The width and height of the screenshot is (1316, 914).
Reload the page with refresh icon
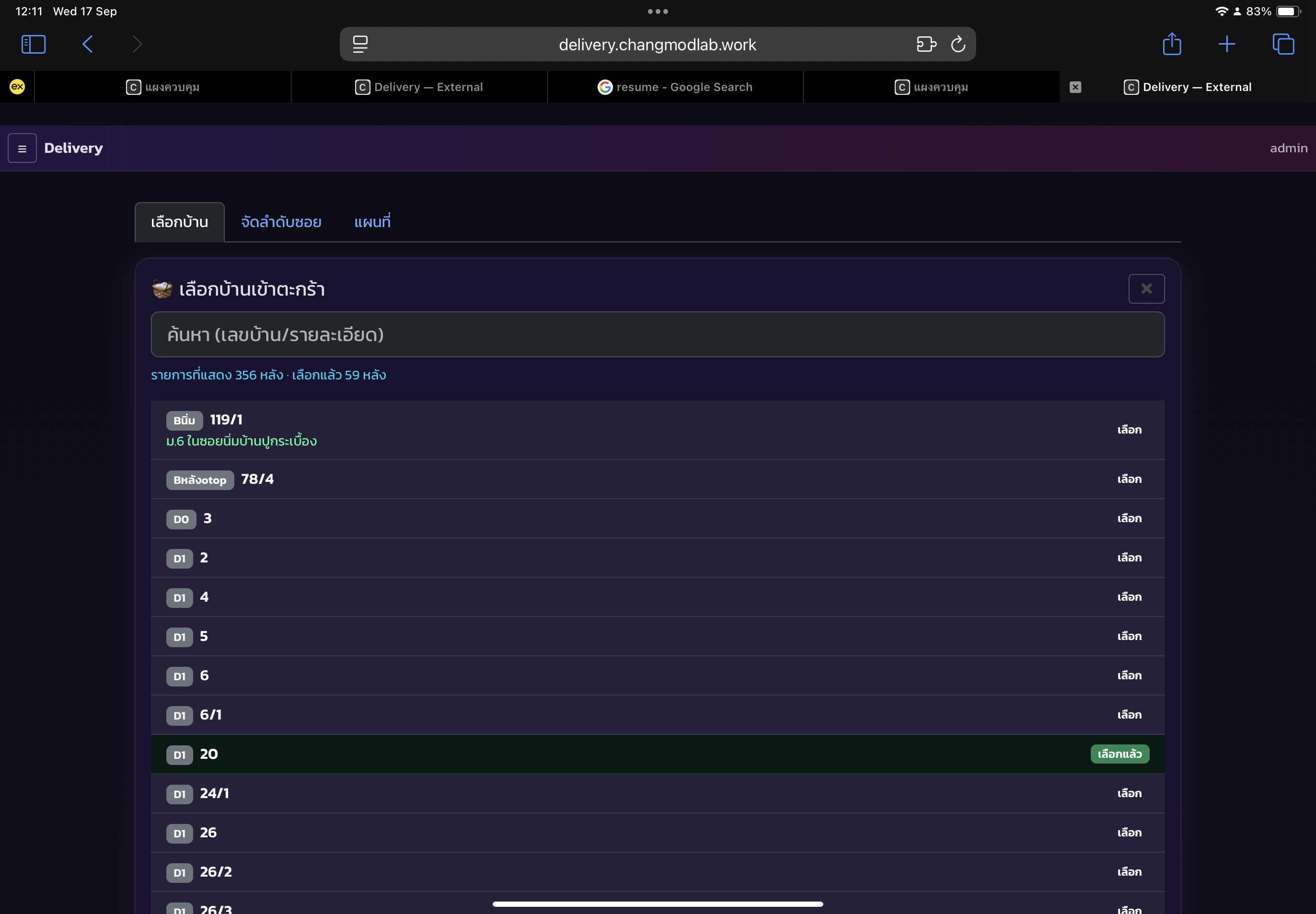(958, 44)
